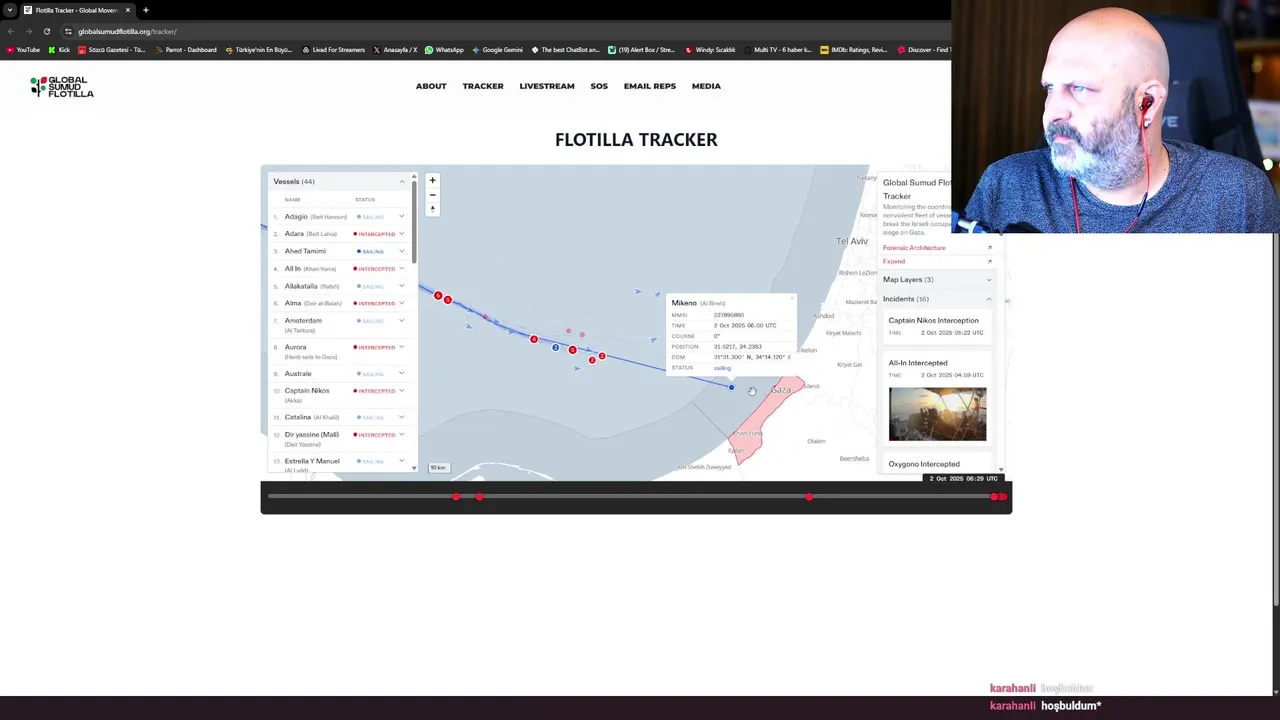The height and width of the screenshot is (720, 1280).
Task: Open the WhatsApp bookmark
Action: 444,50
